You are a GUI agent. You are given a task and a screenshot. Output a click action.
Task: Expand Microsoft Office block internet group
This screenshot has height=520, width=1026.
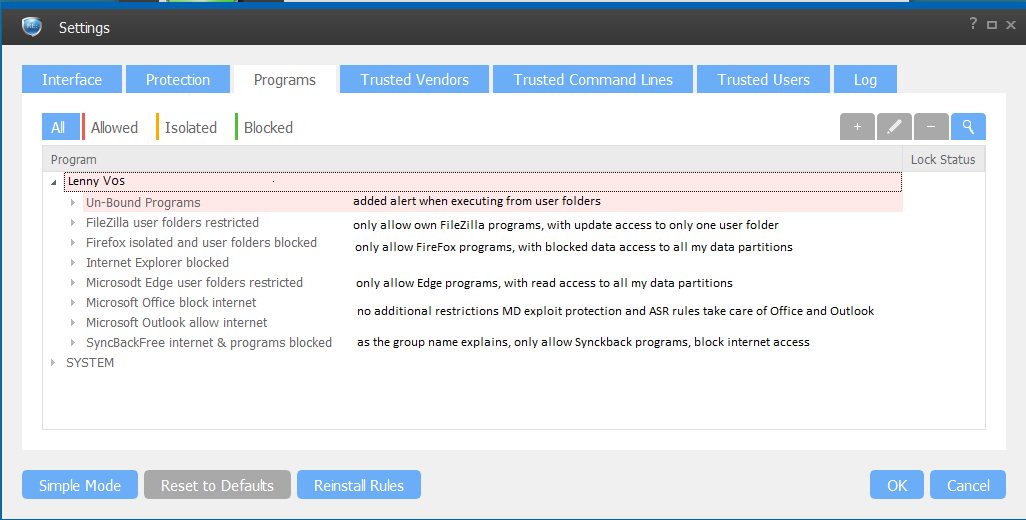click(x=73, y=302)
